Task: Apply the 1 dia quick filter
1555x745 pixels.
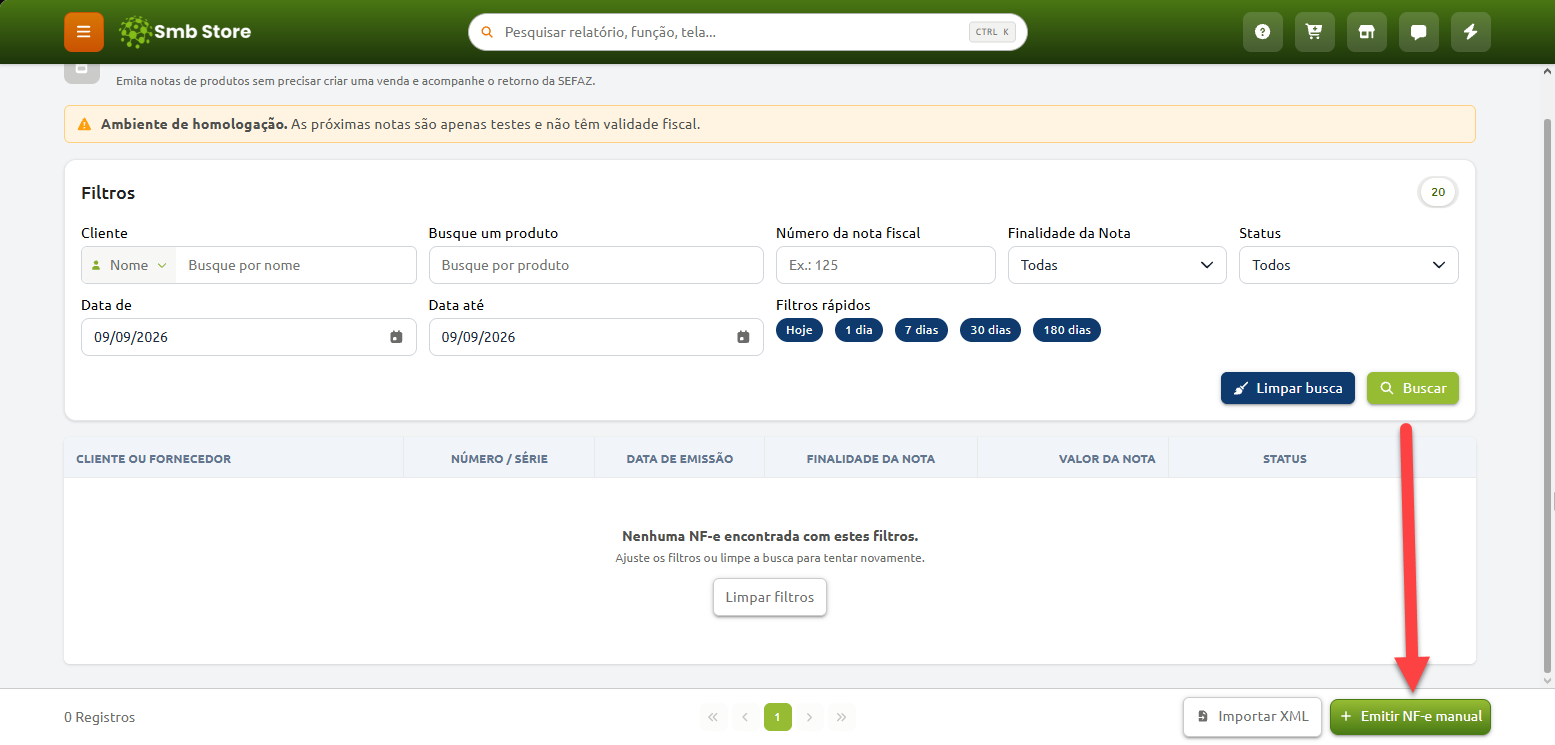Action: (859, 330)
